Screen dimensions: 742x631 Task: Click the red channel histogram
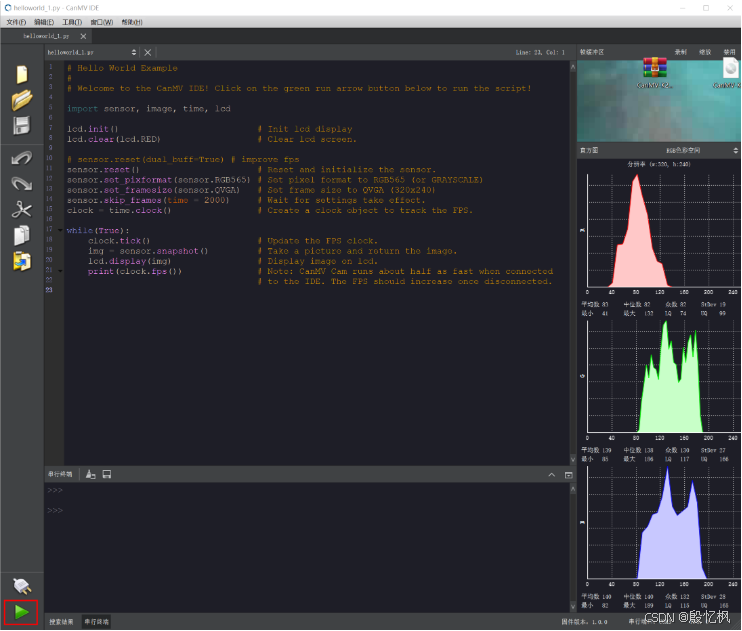[x=662, y=231]
